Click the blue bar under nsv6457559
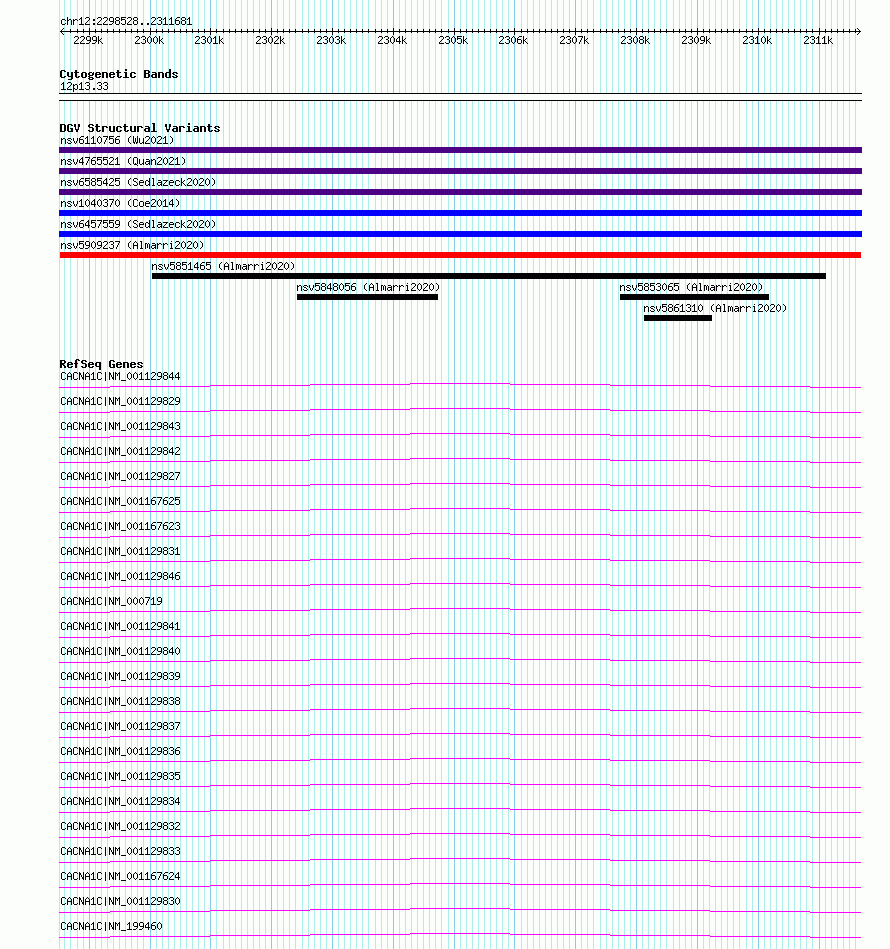Screen dimensions: 890x949 pos(460,234)
